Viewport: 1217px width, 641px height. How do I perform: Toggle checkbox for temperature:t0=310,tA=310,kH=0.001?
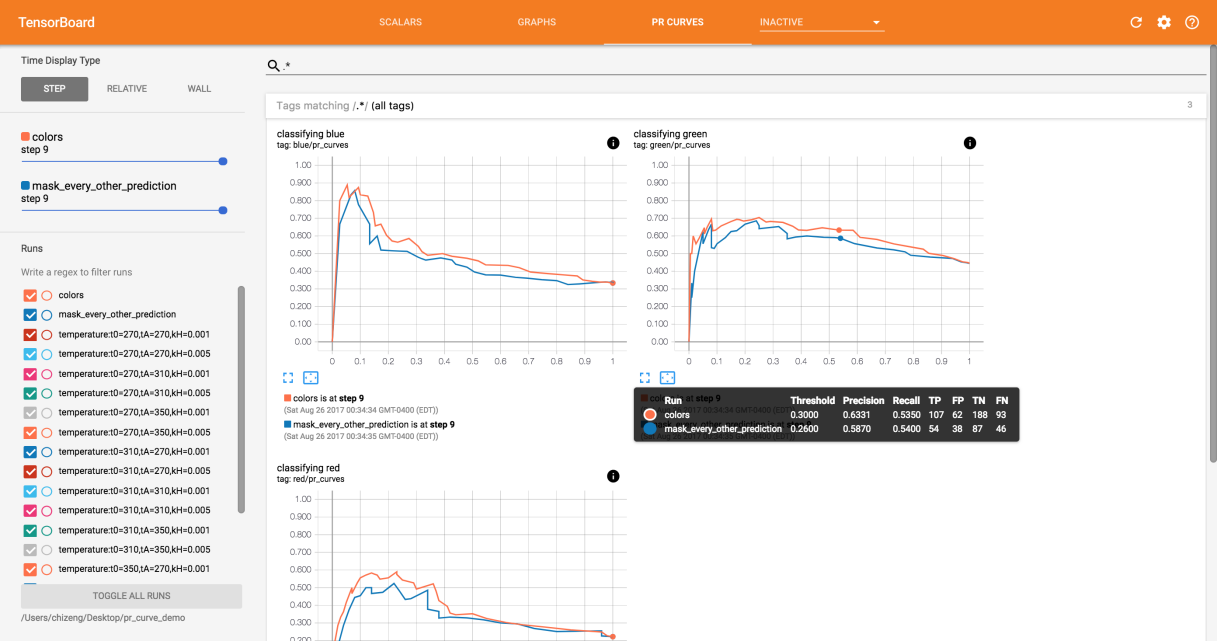(30, 491)
